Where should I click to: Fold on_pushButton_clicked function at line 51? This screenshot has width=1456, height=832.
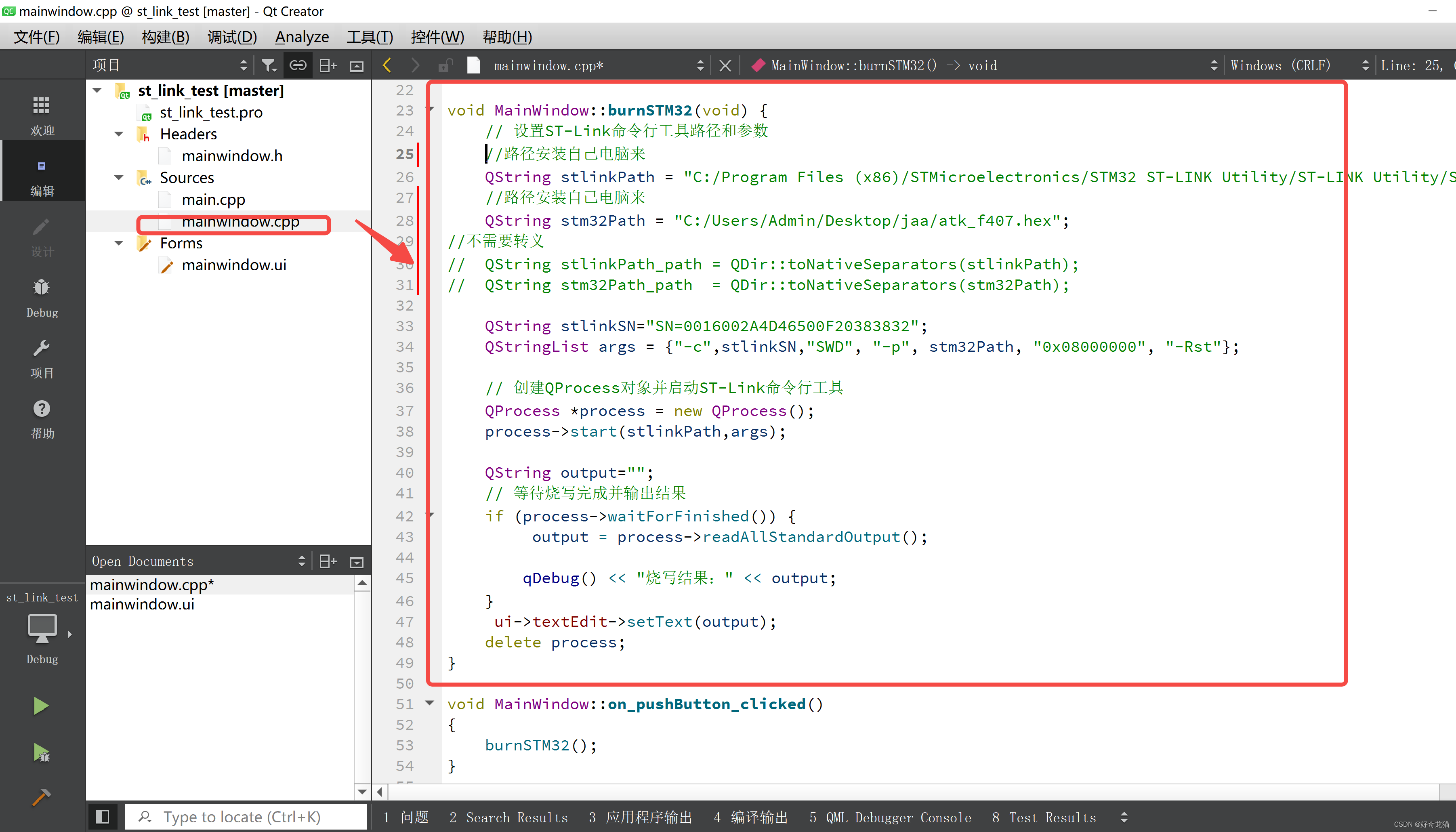click(430, 702)
